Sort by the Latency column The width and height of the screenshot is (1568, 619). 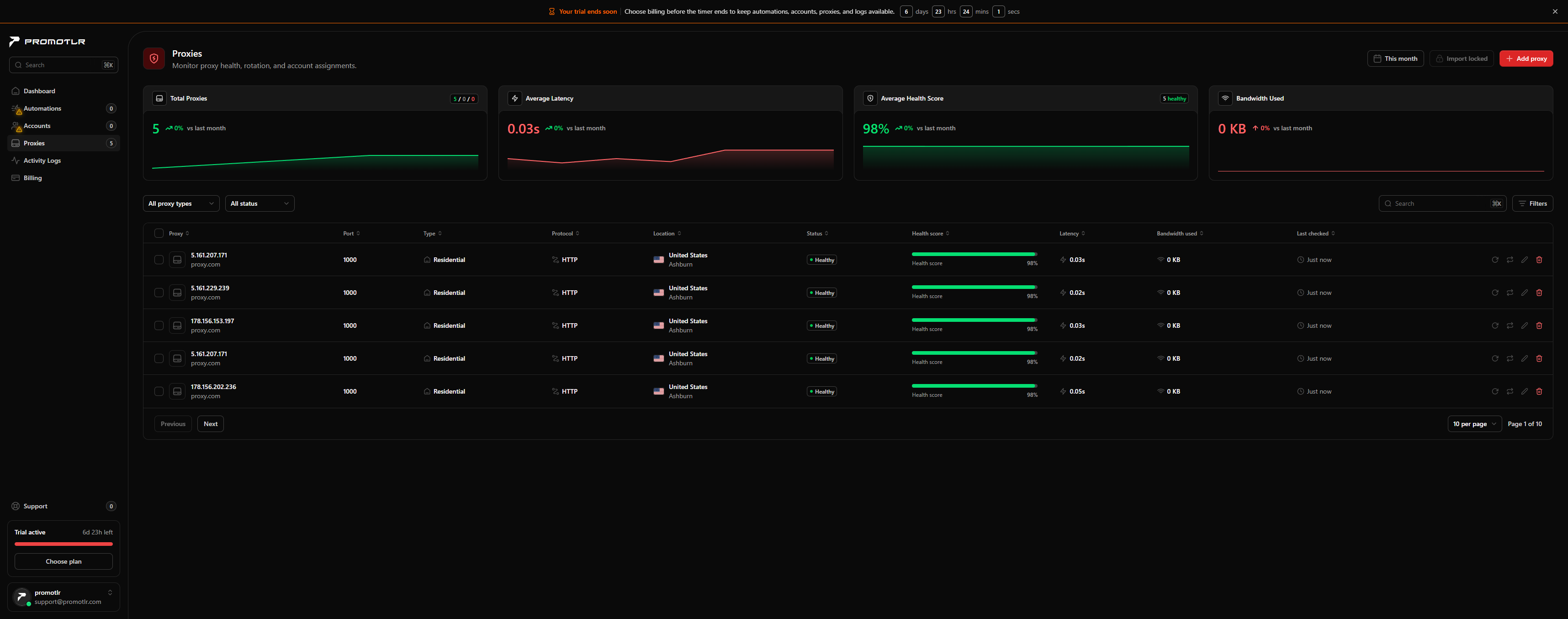1072,233
